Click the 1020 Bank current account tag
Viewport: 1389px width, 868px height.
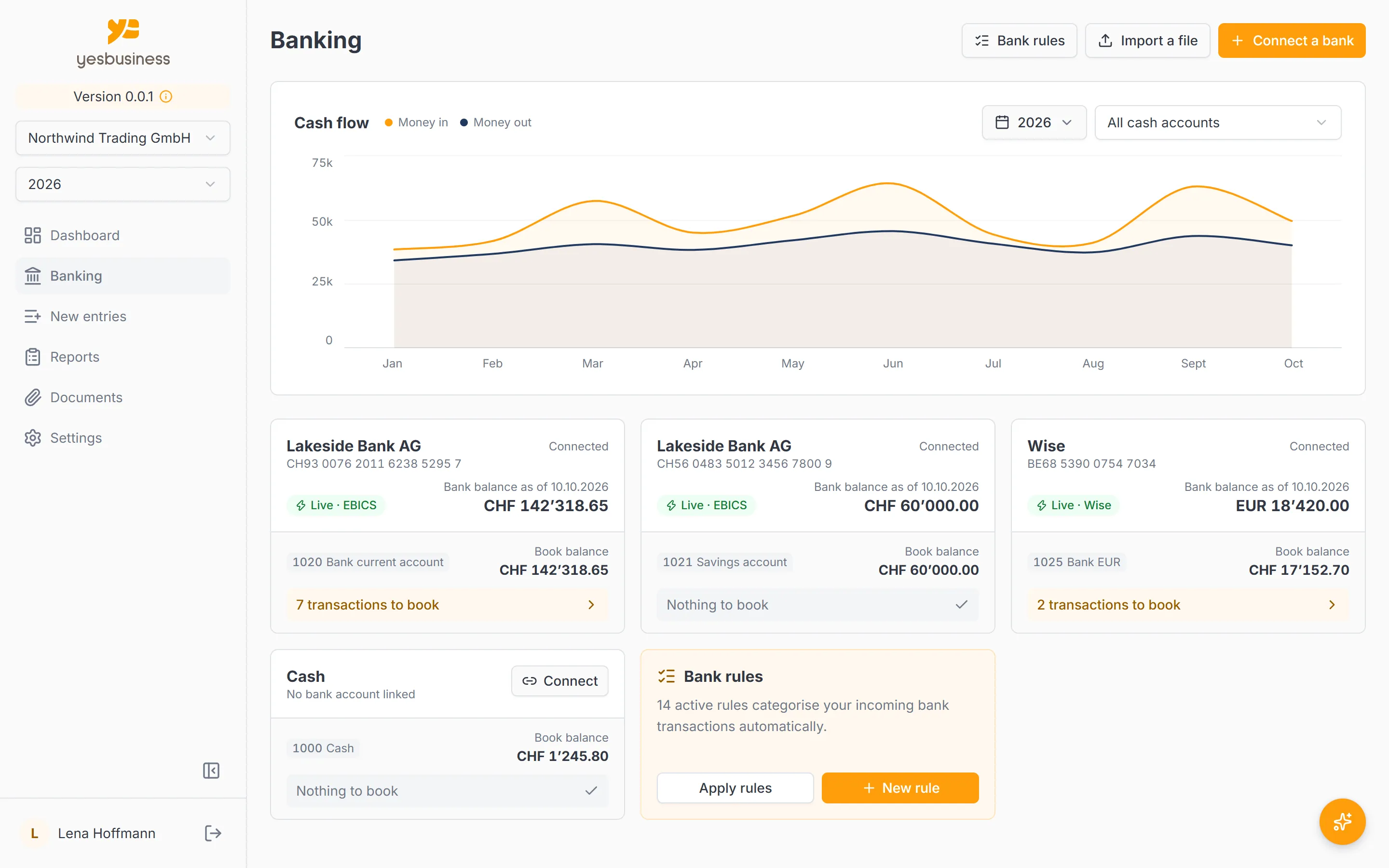click(x=368, y=562)
